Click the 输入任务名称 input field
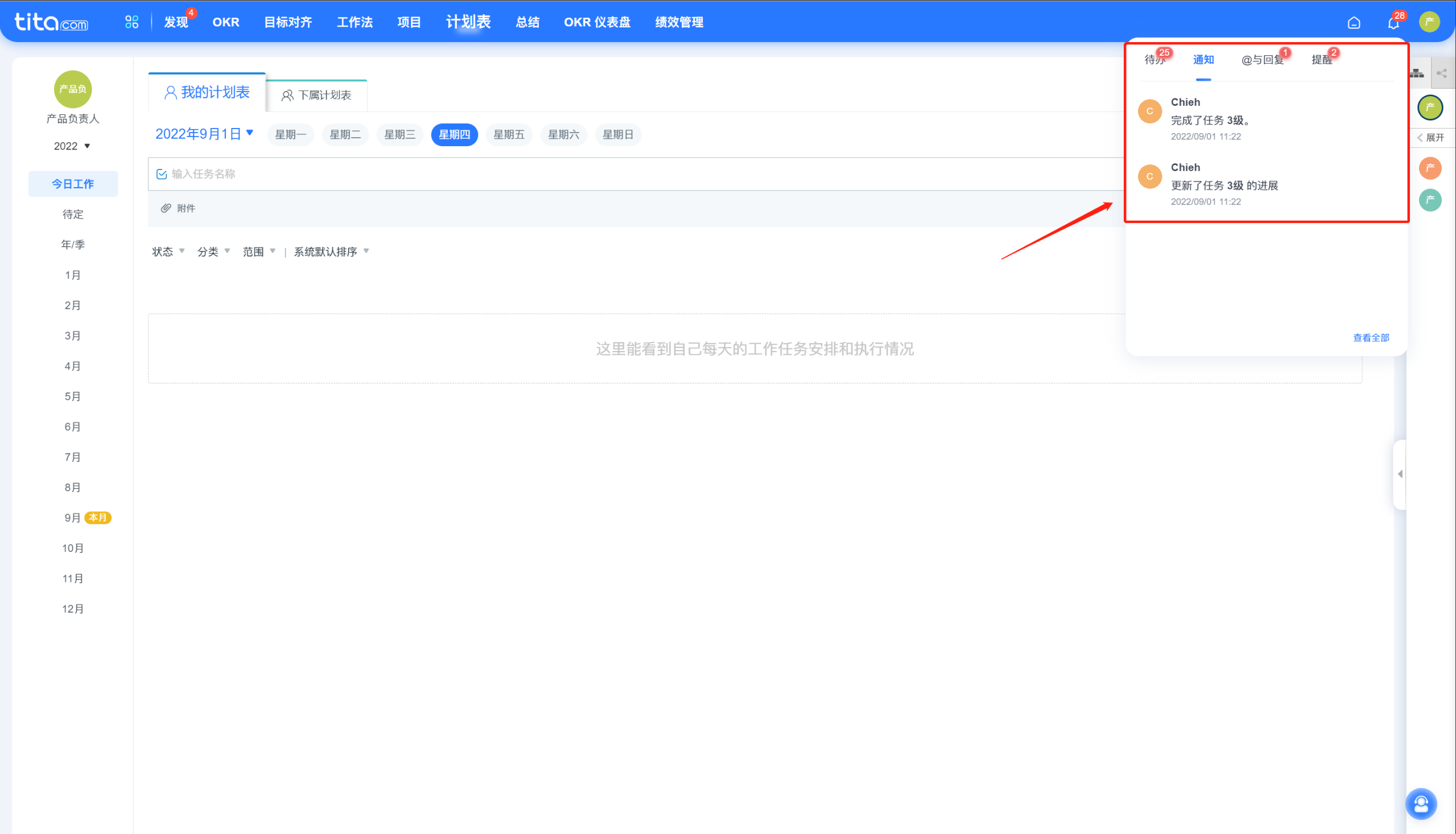 [636, 174]
